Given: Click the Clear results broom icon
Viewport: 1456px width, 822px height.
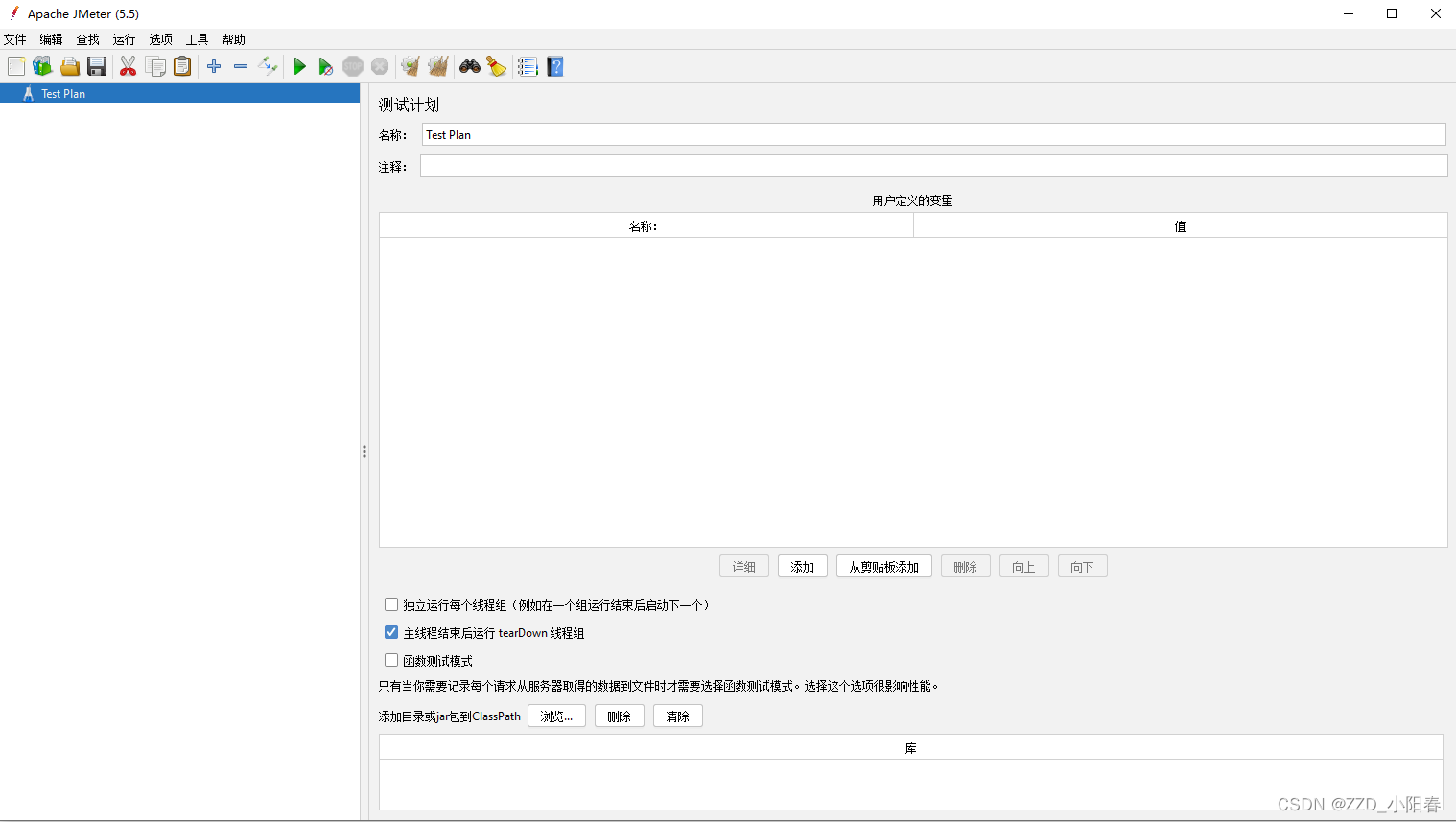Looking at the screenshot, I should tap(411, 66).
